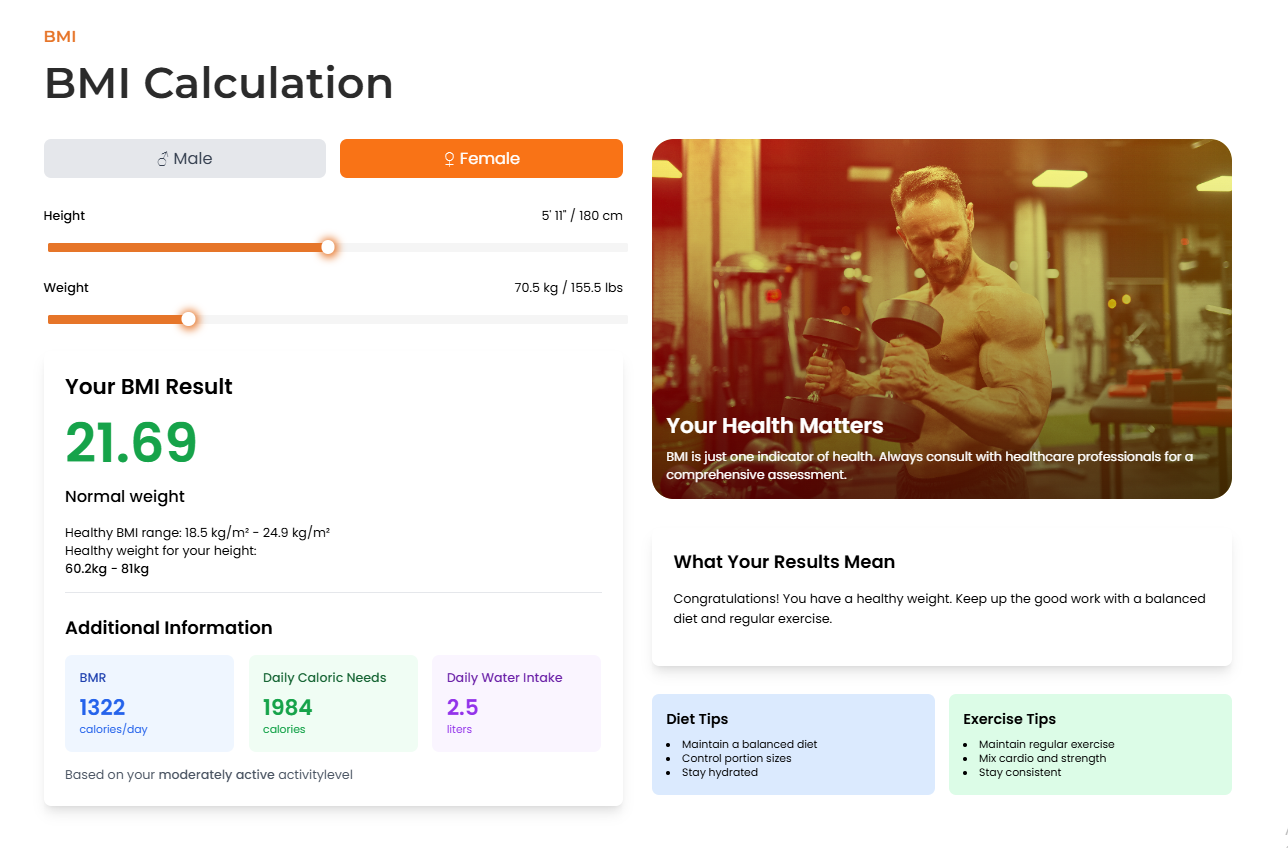Click the Diet Tips card
This screenshot has height=848, width=1288.
tap(793, 744)
